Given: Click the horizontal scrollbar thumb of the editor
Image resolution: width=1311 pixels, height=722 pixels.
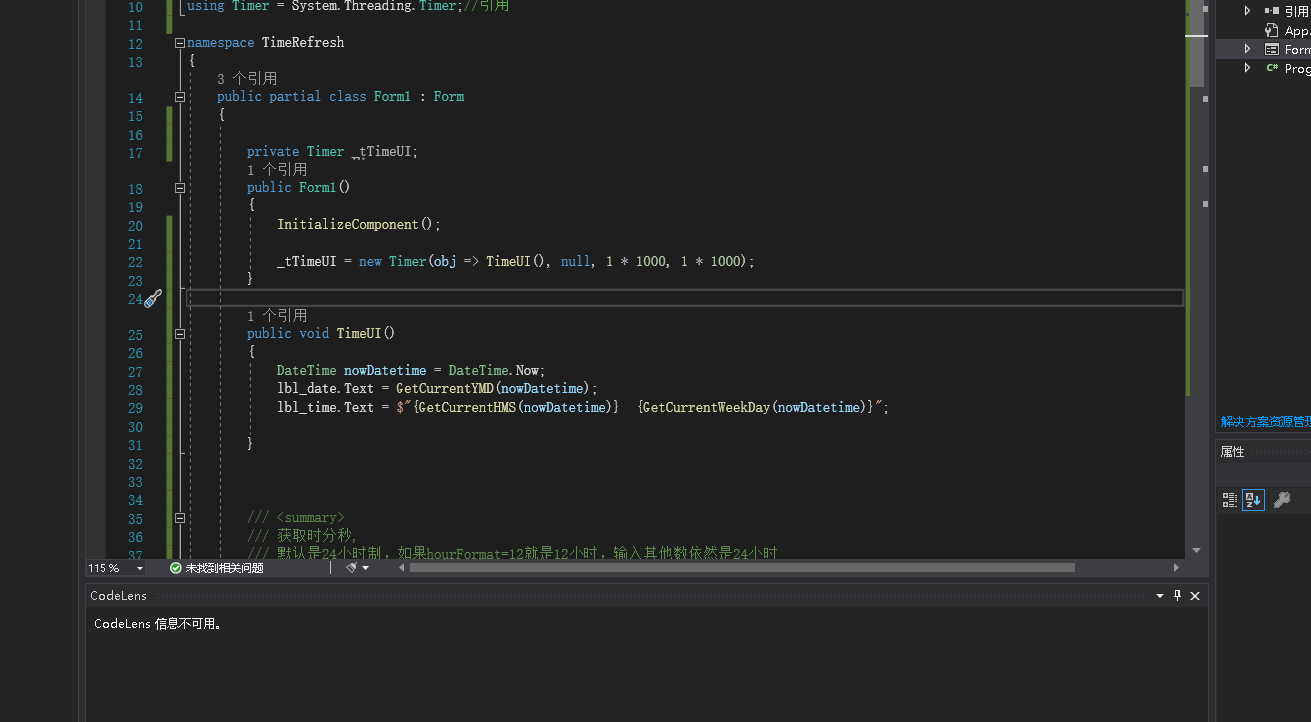Looking at the screenshot, I should pyautogui.click(x=742, y=568).
